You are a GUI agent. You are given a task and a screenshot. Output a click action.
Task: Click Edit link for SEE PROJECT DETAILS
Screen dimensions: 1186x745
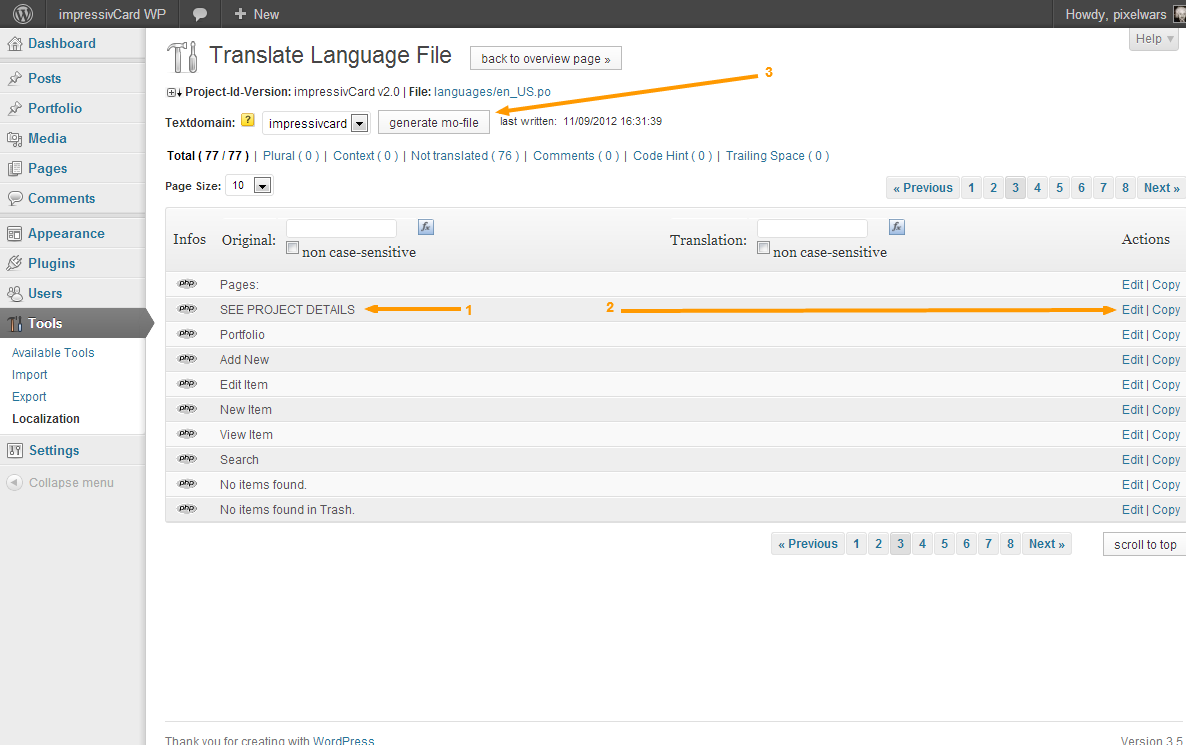click(1131, 310)
